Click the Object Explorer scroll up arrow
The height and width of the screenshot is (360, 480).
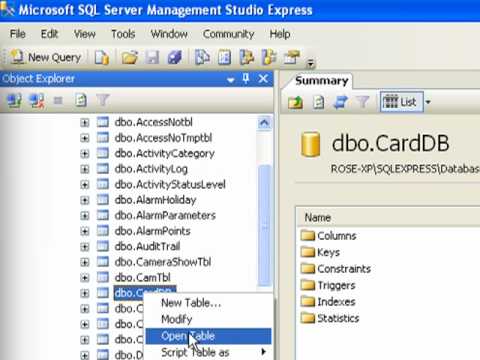[x=264, y=123]
